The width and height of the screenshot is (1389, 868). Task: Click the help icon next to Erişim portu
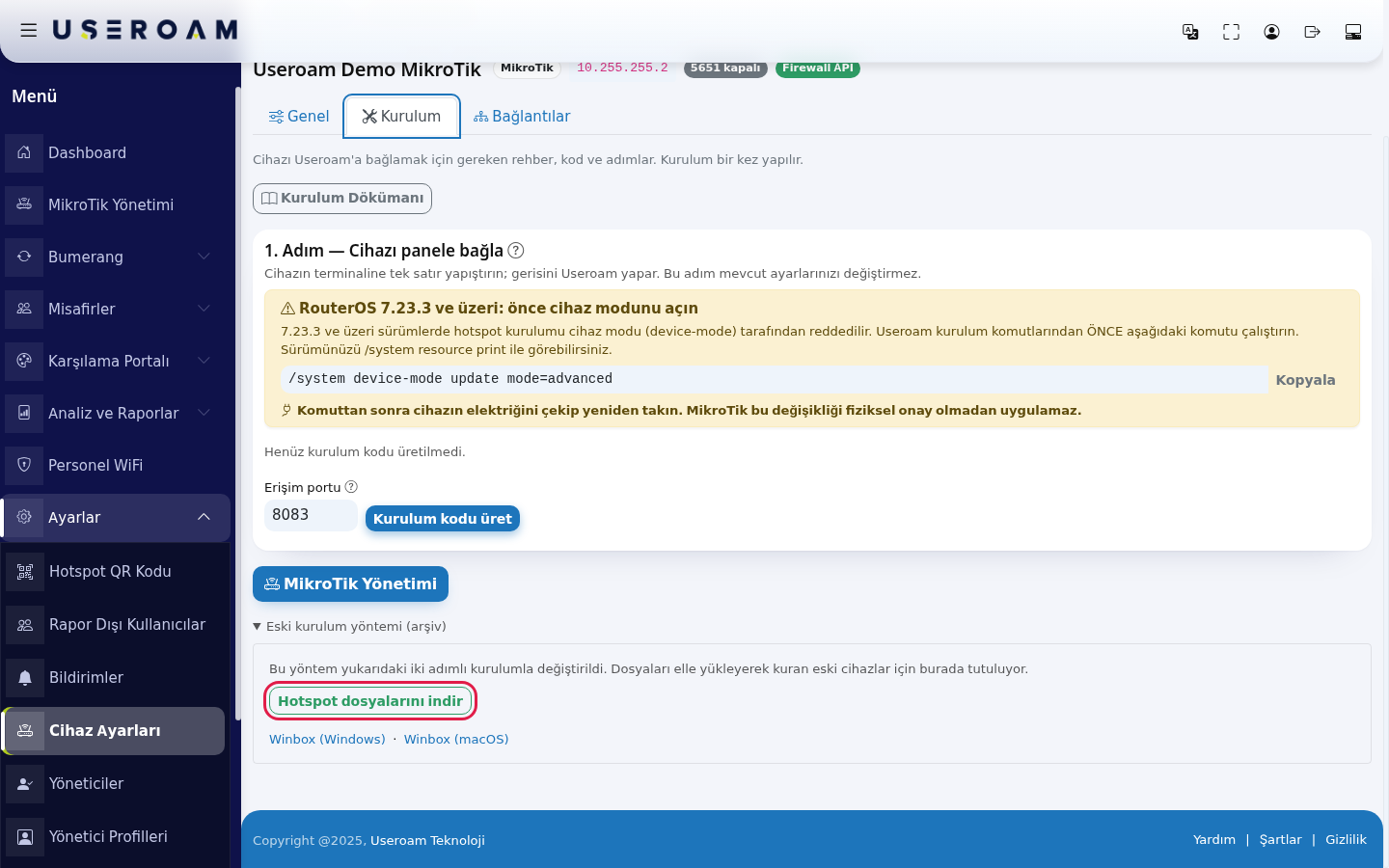point(351,487)
